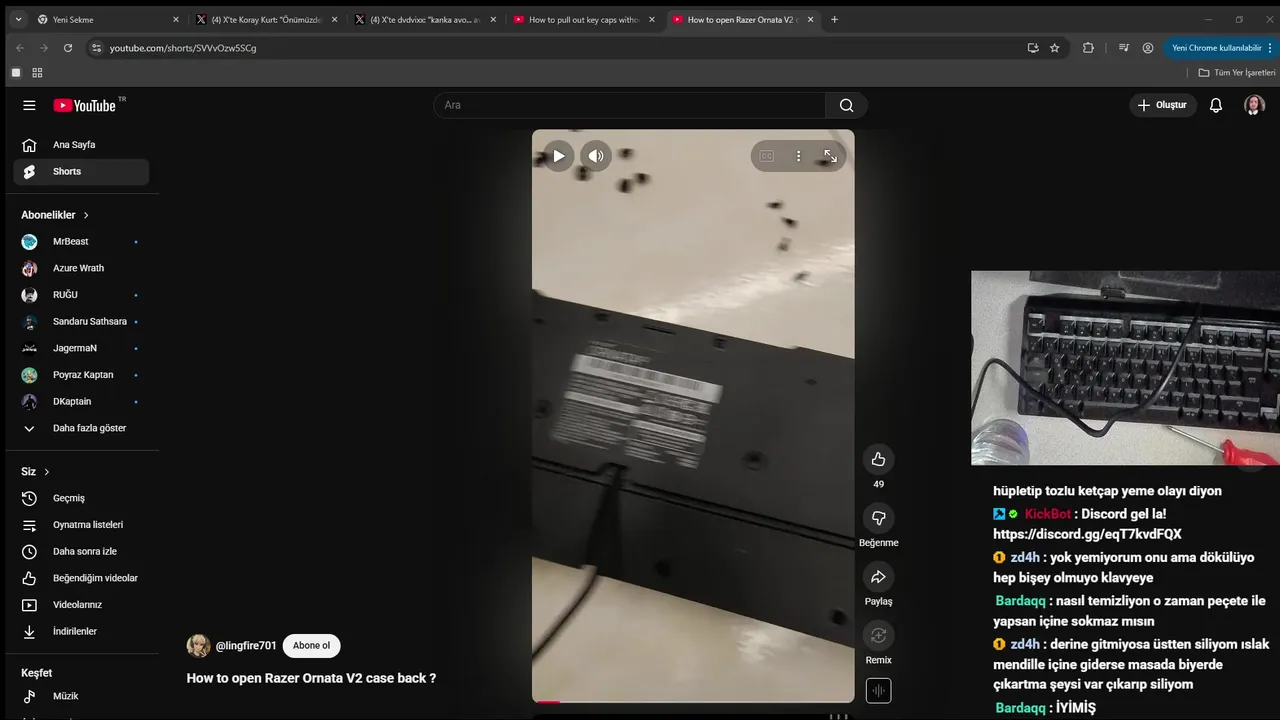The width and height of the screenshot is (1280, 720).
Task: Expand Abonelikler section arrow
Action: [86, 215]
